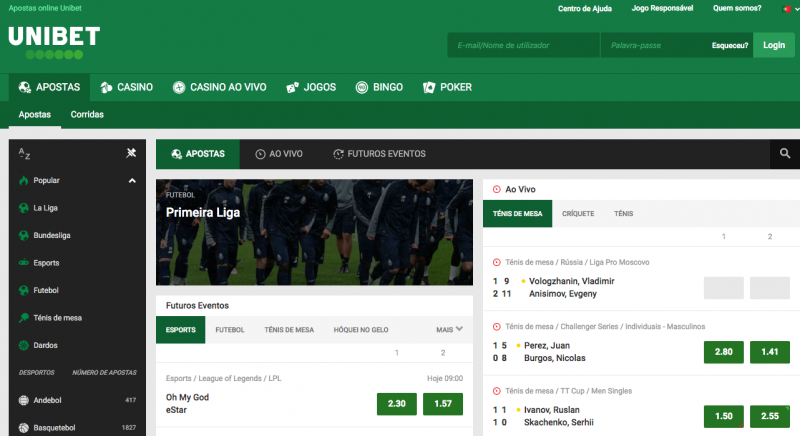Open the language flag selector
The image size is (800, 436).
click(x=791, y=9)
